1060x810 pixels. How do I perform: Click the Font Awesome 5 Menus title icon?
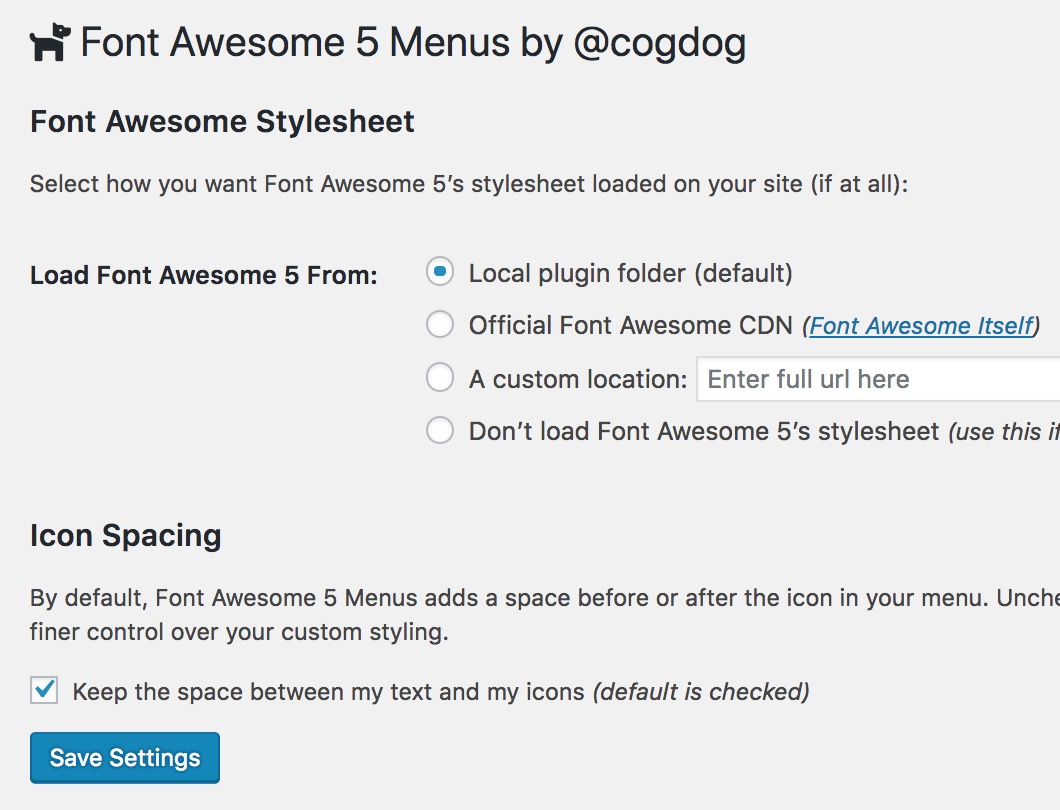[52, 40]
